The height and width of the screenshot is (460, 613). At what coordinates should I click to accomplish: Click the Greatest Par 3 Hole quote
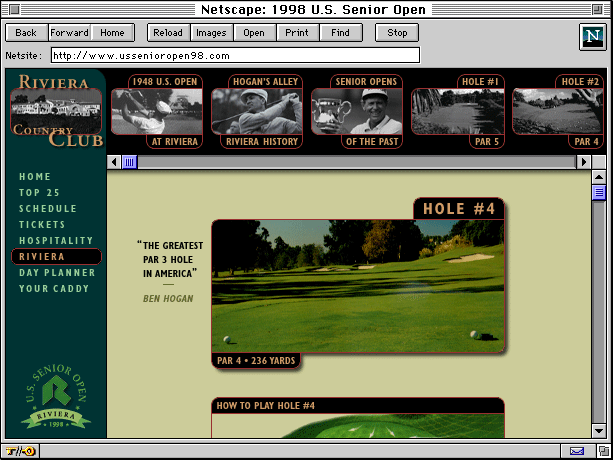pyautogui.click(x=170, y=260)
